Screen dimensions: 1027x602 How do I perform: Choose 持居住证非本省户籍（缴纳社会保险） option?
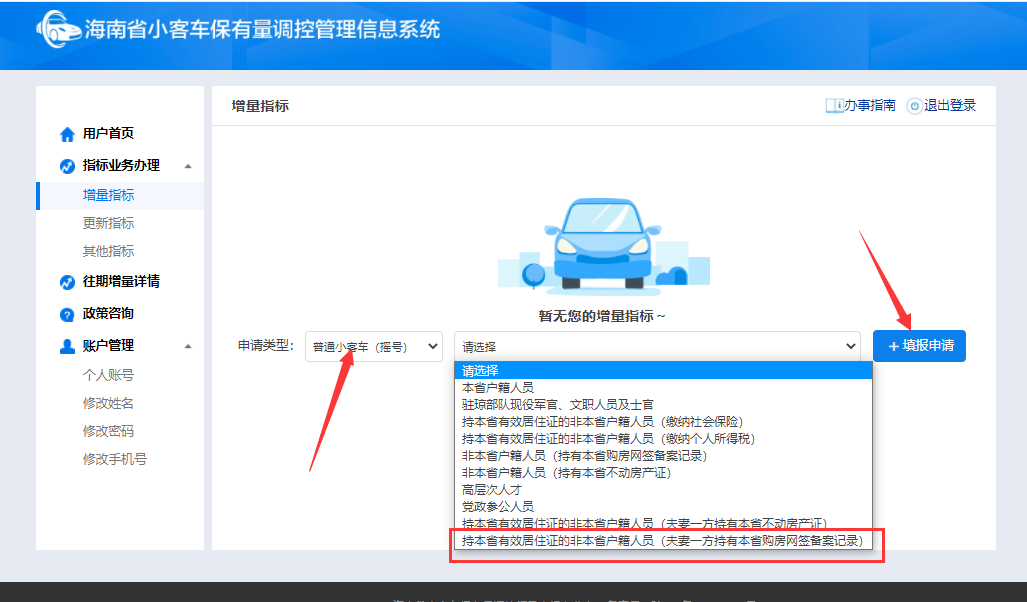coord(663,422)
